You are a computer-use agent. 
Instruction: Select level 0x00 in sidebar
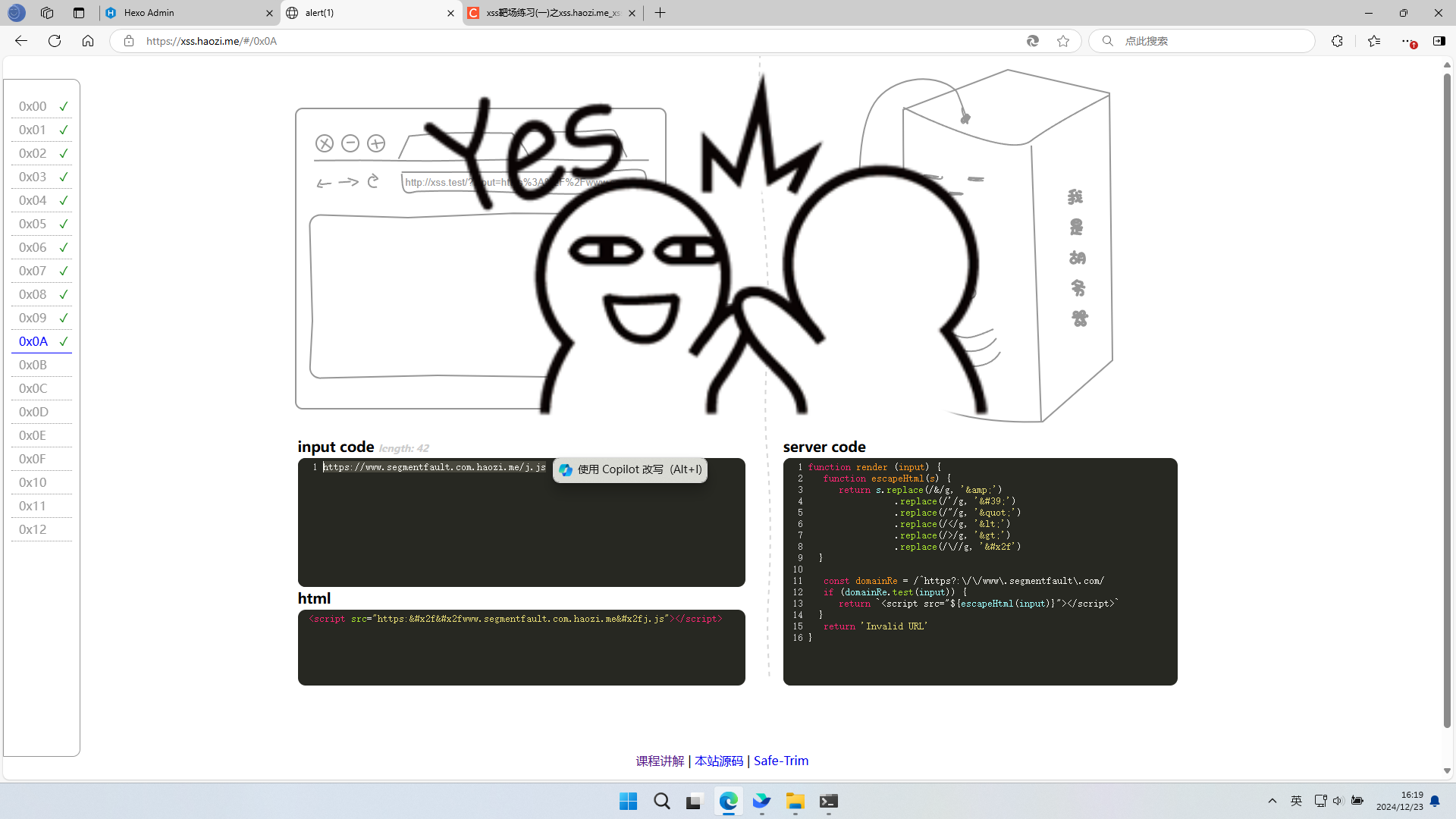tap(42, 106)
